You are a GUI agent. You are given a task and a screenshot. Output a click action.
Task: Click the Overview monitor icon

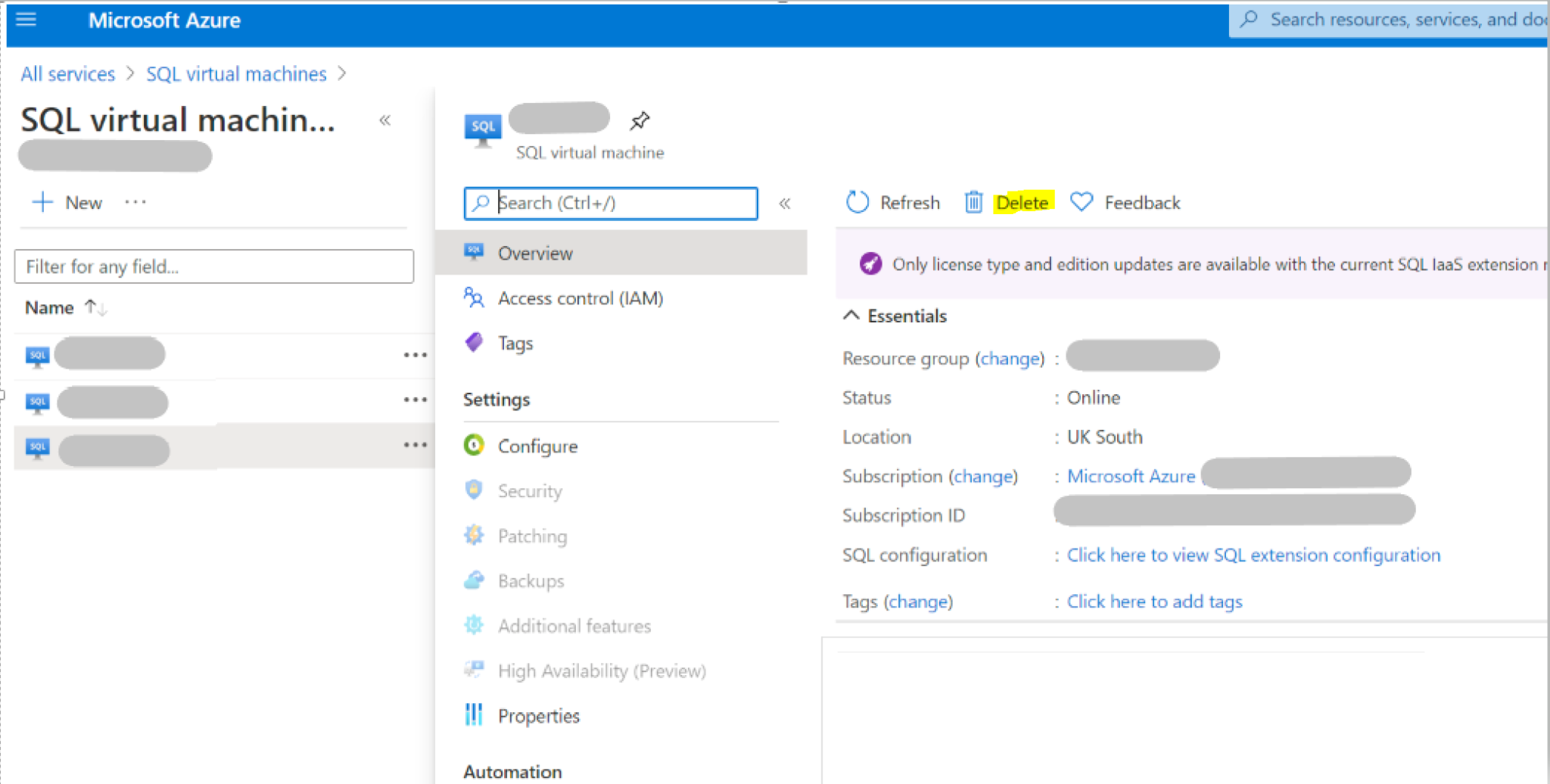[x=474, y=252]
